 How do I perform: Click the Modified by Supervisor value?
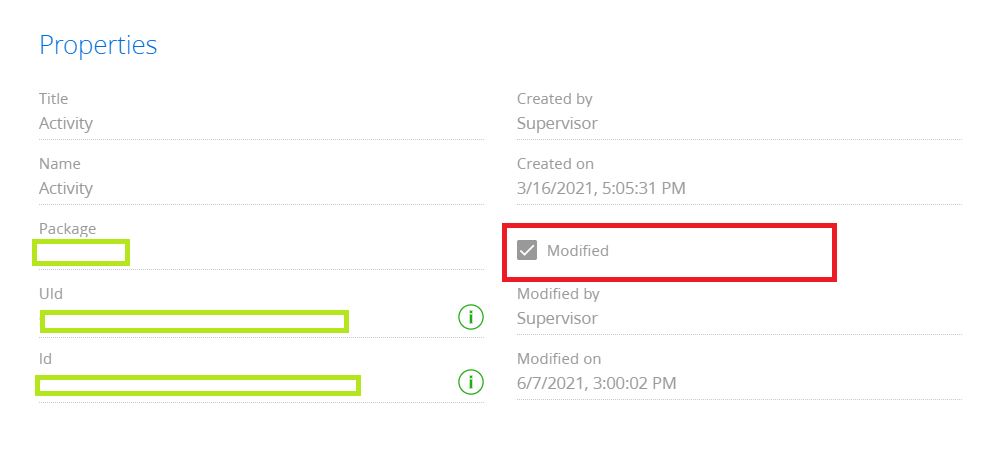pyautogui.click(x=557, y=318)
